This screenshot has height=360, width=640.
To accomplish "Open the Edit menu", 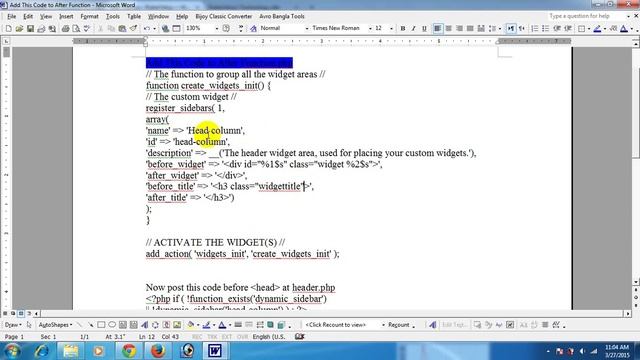I will (x=28, y=16).
